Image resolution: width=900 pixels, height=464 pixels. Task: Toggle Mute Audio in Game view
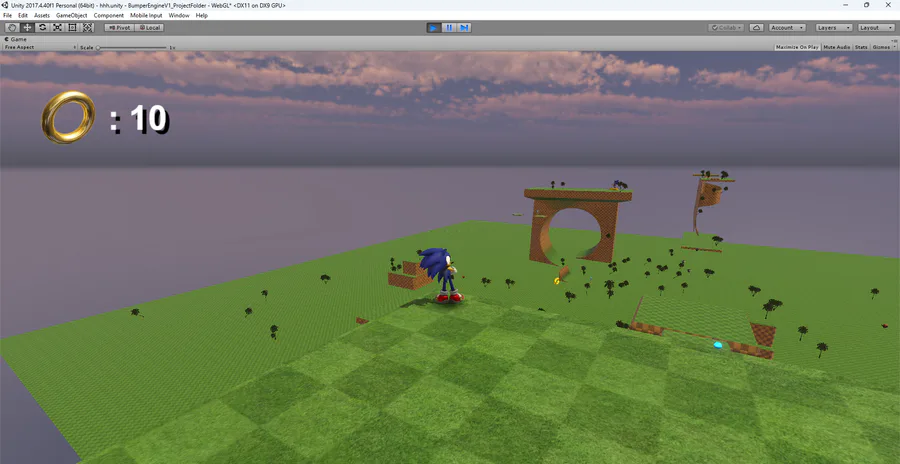(837, 47)
